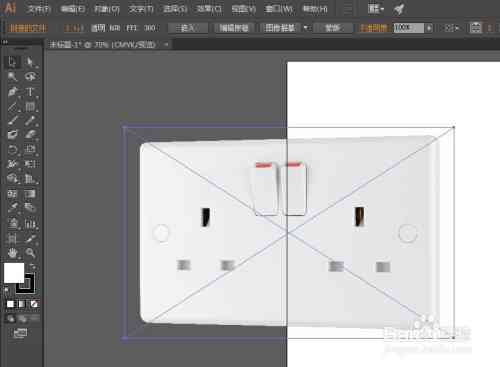Select the Mesh tool
This screenshot has width=500, height=367.
pos(12,194)
